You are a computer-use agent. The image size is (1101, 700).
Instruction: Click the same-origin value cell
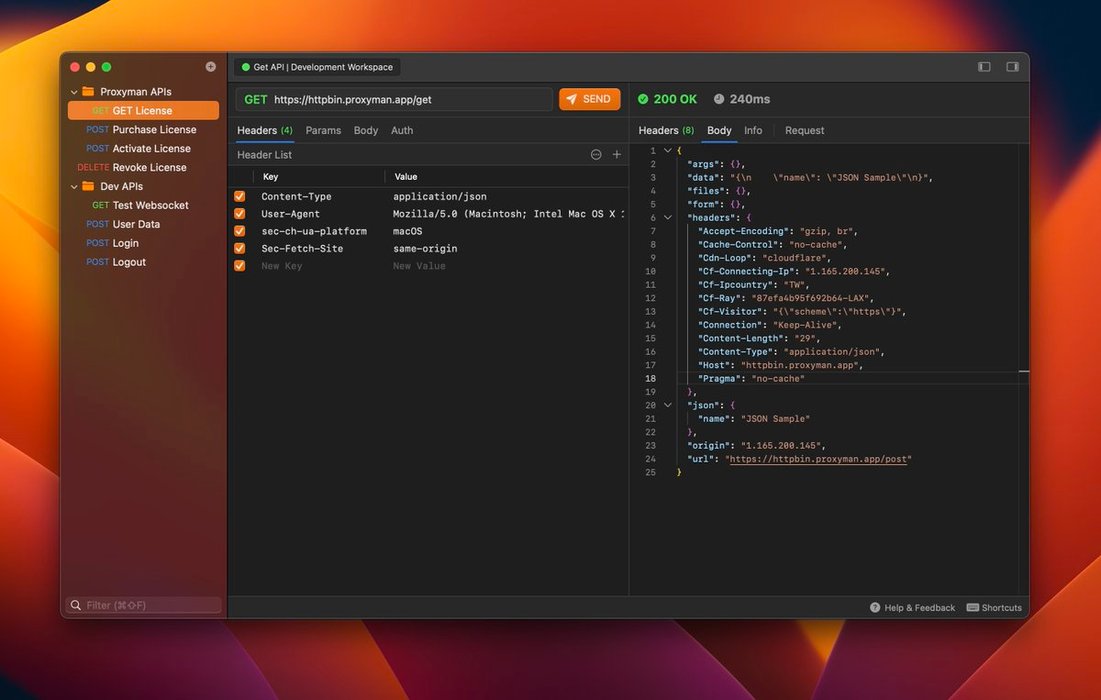coord(425,249)
